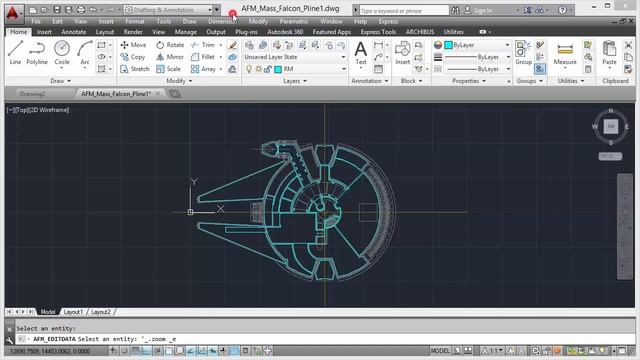Image resolution: width=640 pixels, height=360 pixels.
Task: Close the AFM_Mass_Falcon_Pline1 file tab
Action: point(158,94)
